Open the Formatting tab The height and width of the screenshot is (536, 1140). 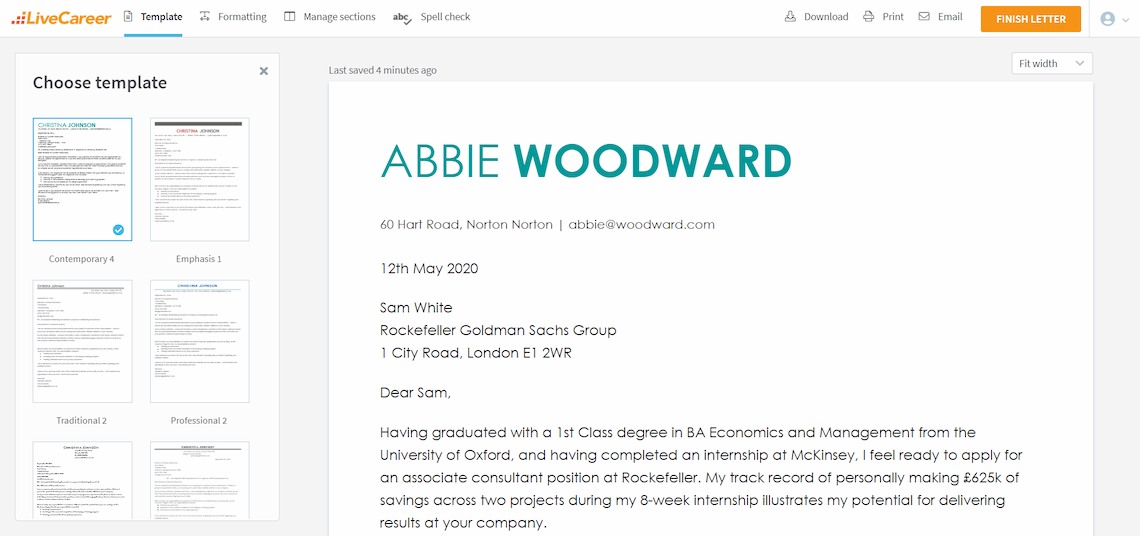(x=233, y=17)
